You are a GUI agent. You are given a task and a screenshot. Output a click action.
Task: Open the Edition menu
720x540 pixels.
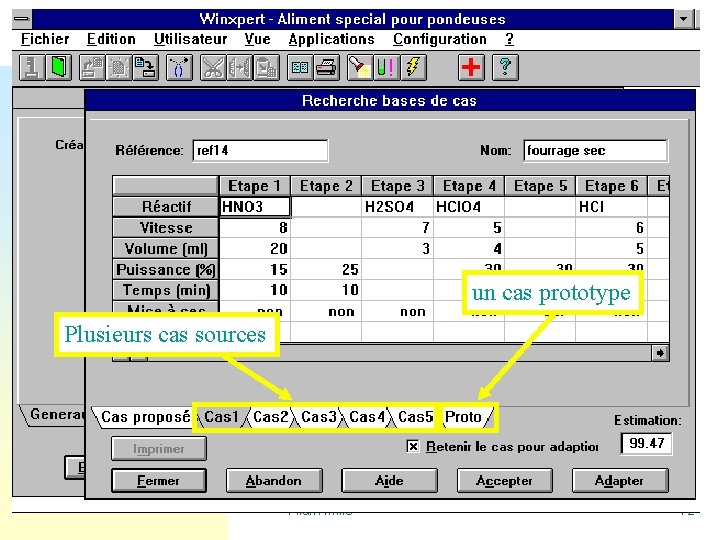(111, 39)
